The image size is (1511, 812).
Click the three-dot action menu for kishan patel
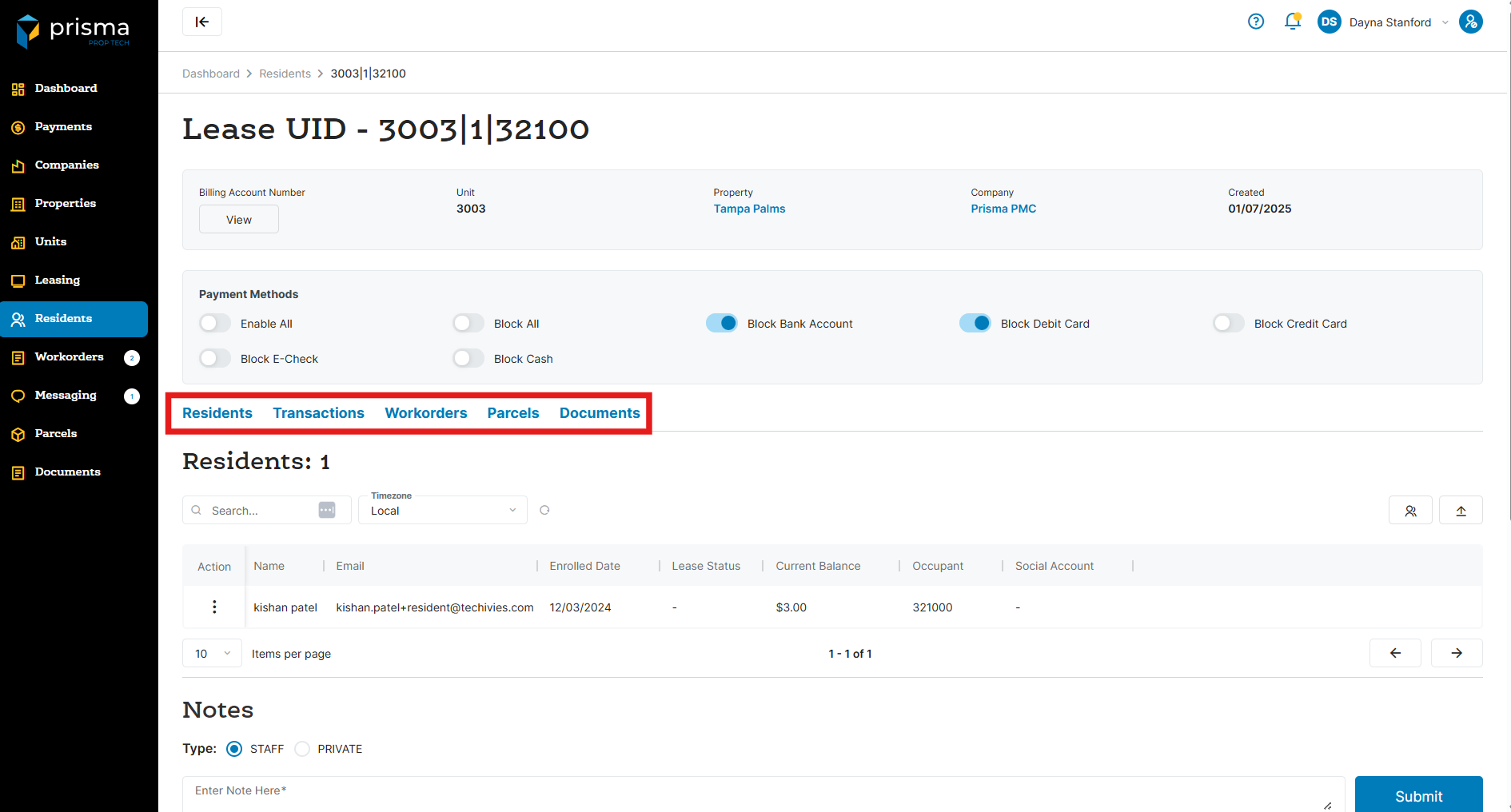214,607
